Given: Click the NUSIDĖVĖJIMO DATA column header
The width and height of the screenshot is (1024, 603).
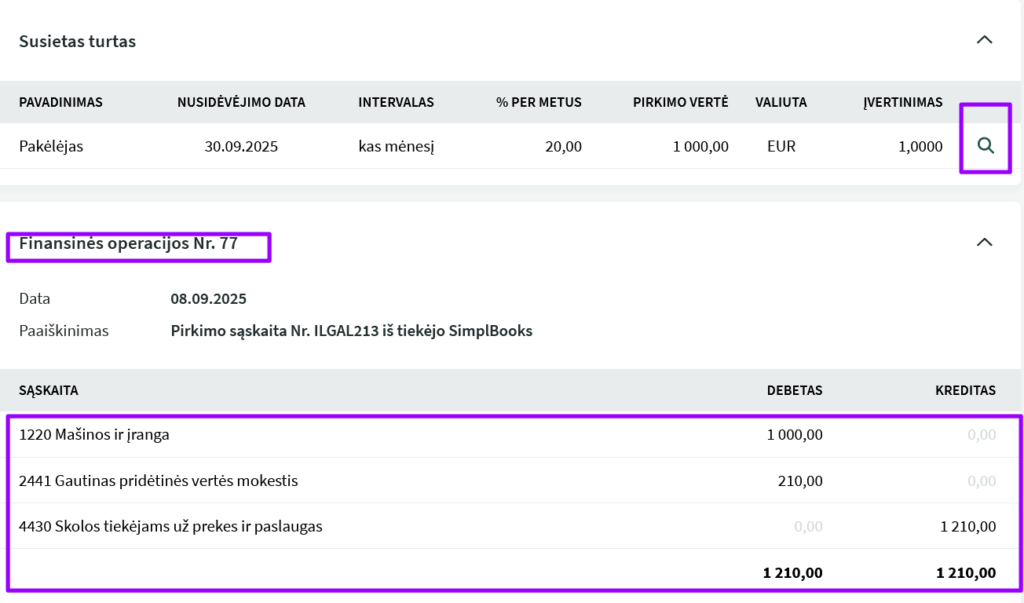Looking at the screenshot, I should coord(241,102).
